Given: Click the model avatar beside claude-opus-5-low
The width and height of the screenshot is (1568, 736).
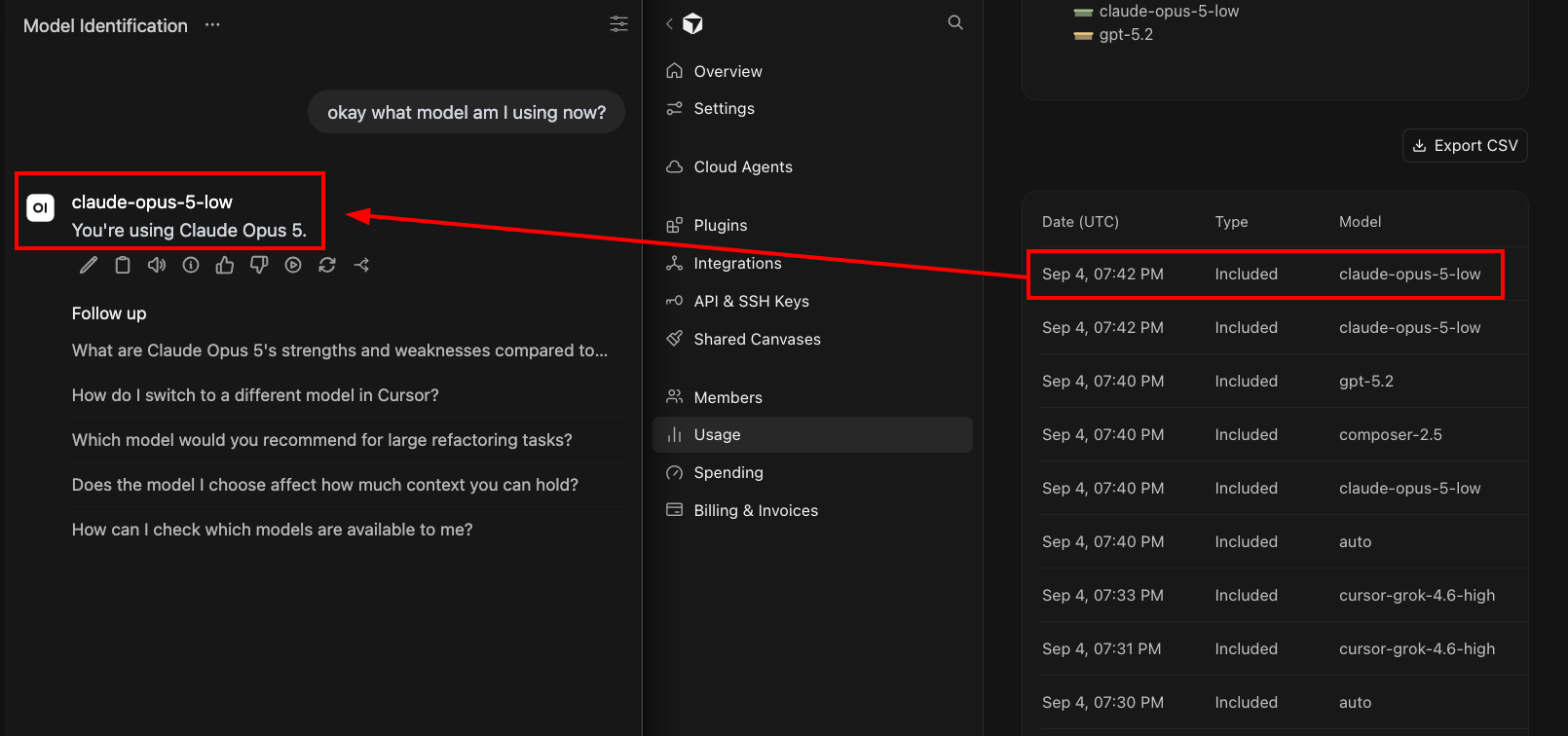Looking at the screenshot, I should click(41, 207).
